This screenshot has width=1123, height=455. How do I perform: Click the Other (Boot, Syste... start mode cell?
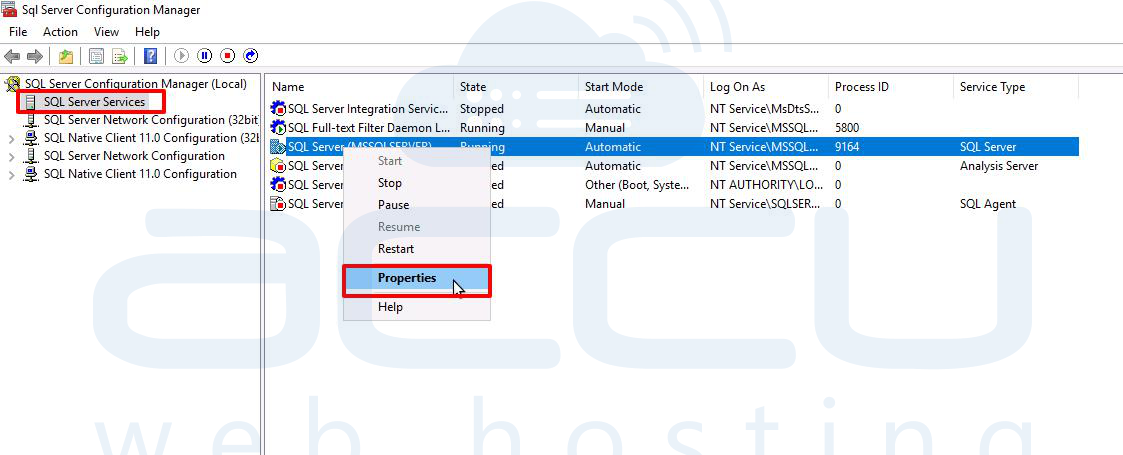(637, 185)
